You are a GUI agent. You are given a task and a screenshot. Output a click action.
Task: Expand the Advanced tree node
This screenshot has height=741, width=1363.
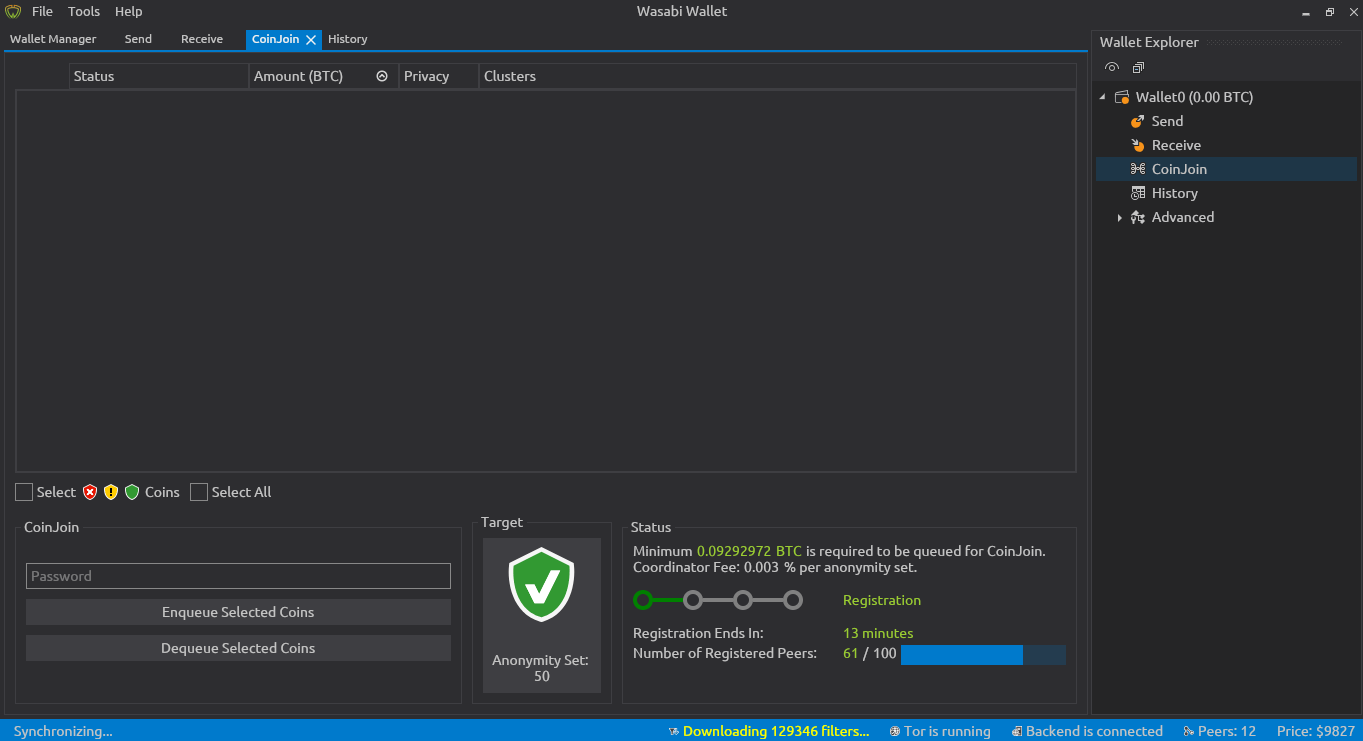click(1119, 217)
